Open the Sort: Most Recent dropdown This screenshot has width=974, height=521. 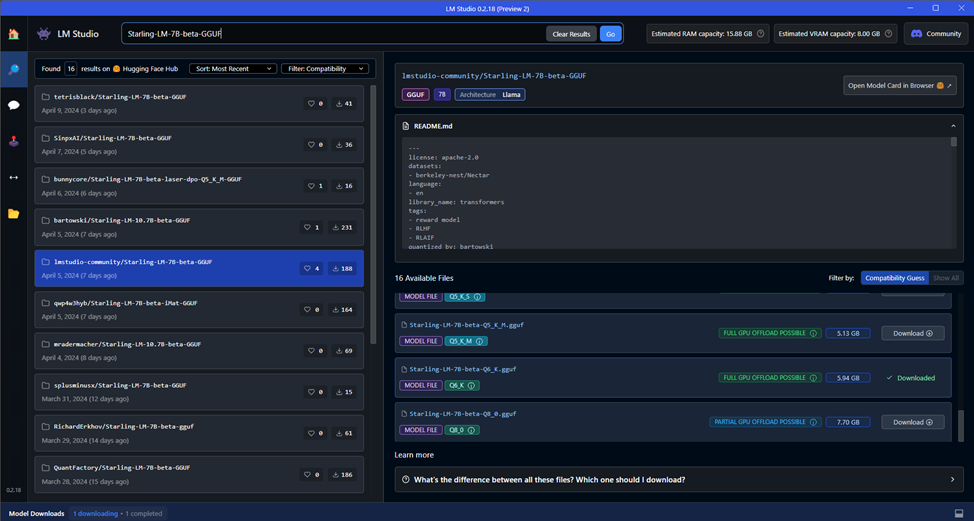click(232, 69)
